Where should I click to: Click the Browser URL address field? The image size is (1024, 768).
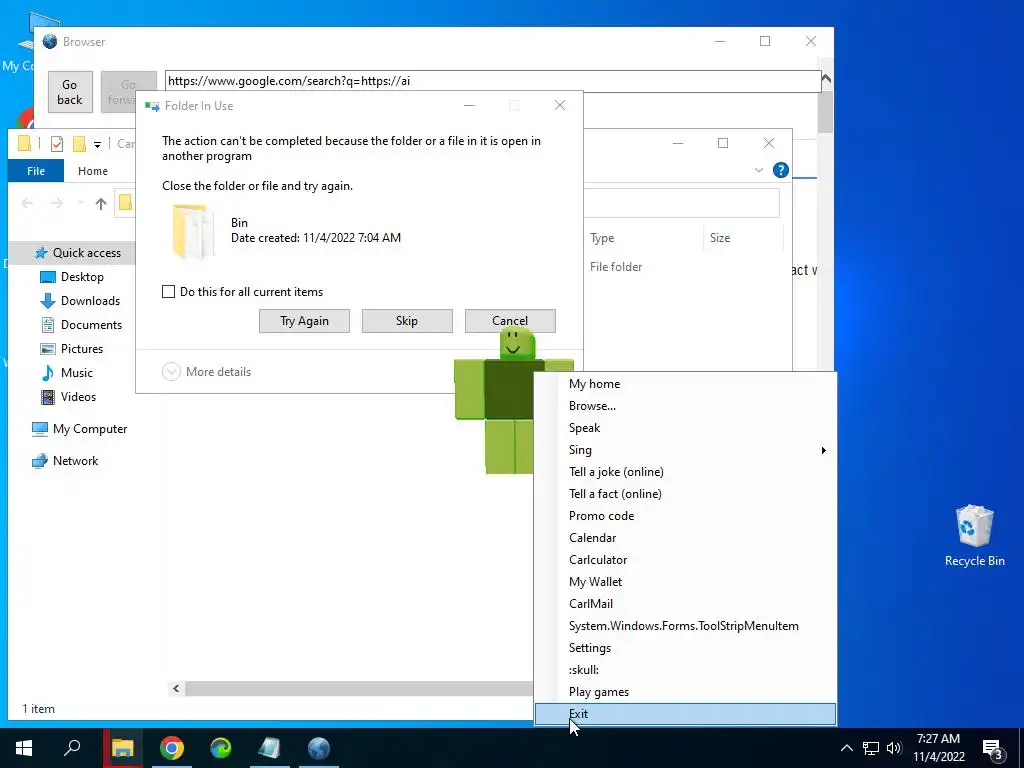[492, 81]
